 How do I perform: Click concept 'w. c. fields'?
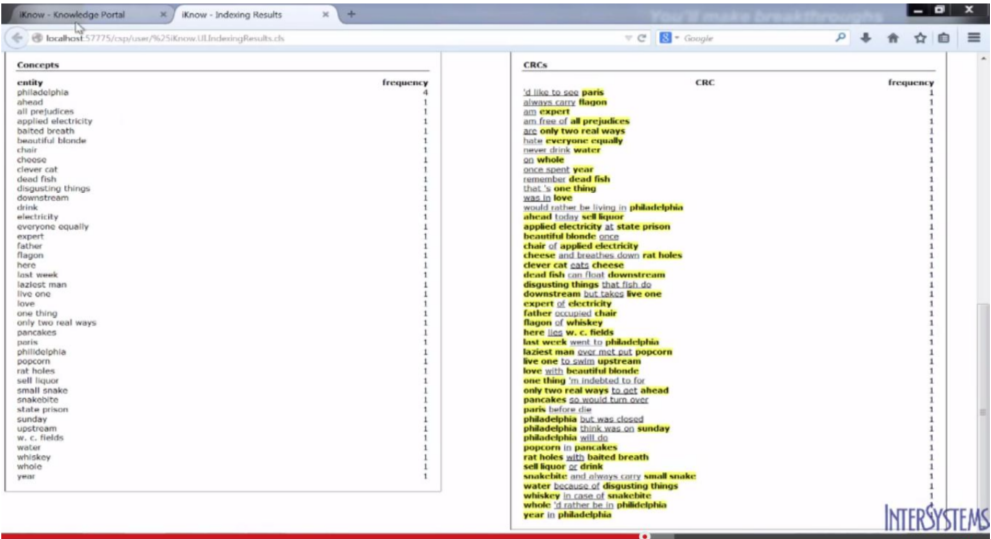click(40, 437)
